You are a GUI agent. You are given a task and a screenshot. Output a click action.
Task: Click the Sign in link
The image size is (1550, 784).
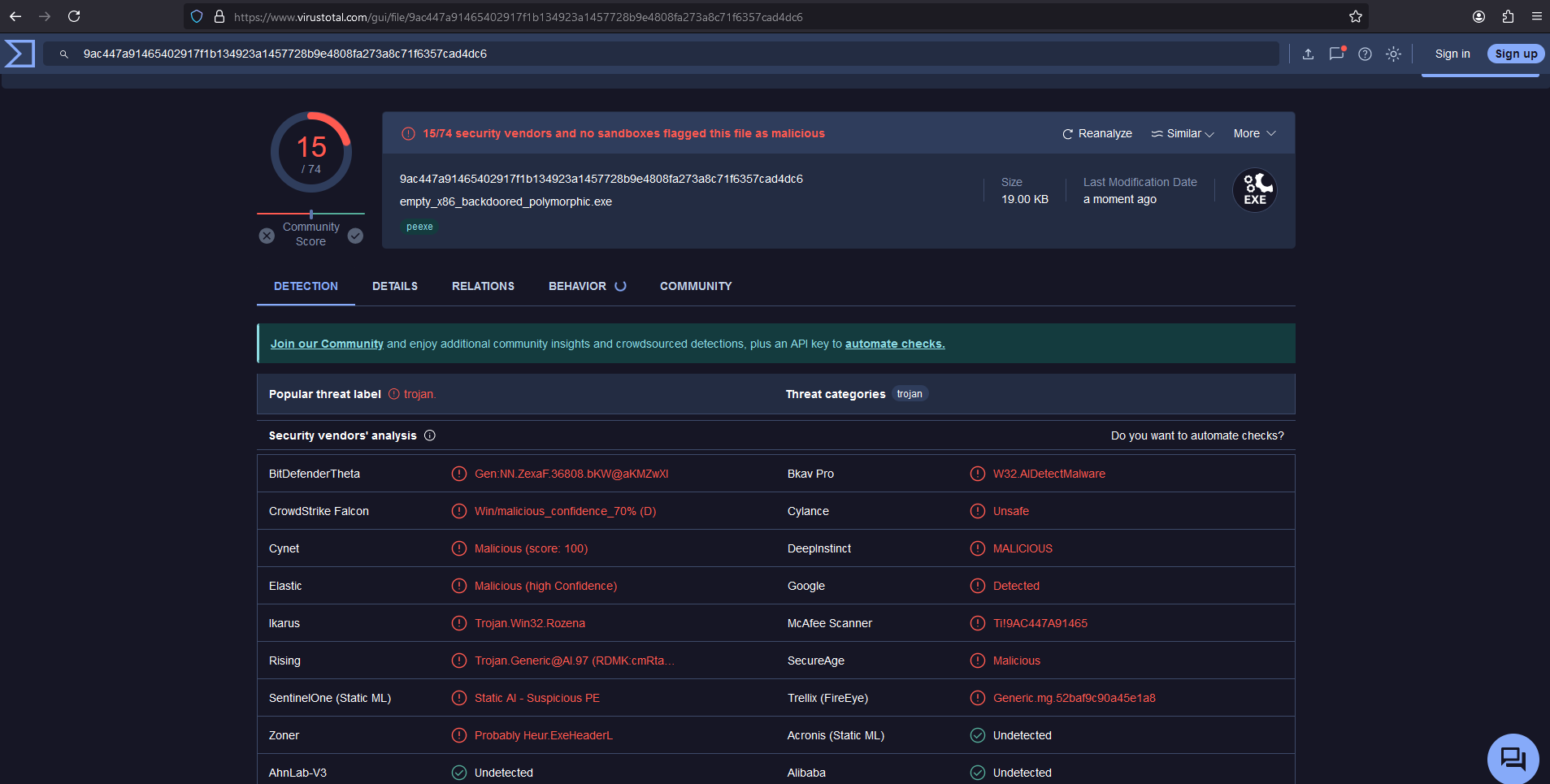click(1452, 54)
